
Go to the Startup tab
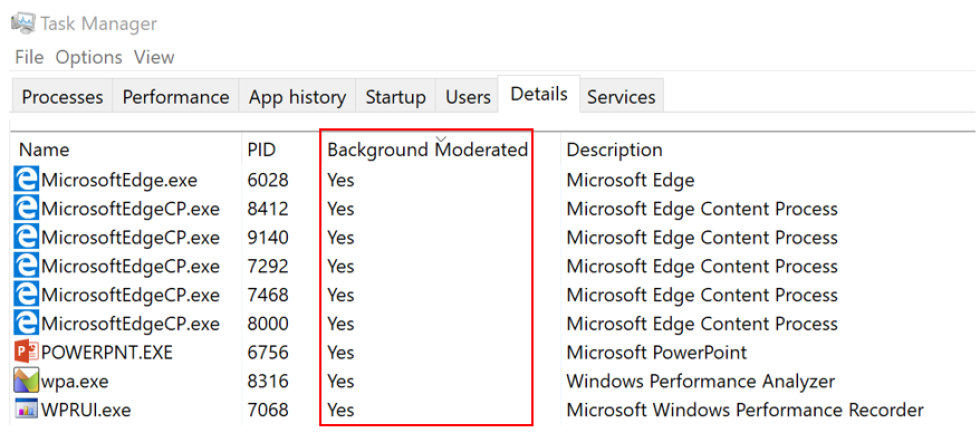[395, 97]
